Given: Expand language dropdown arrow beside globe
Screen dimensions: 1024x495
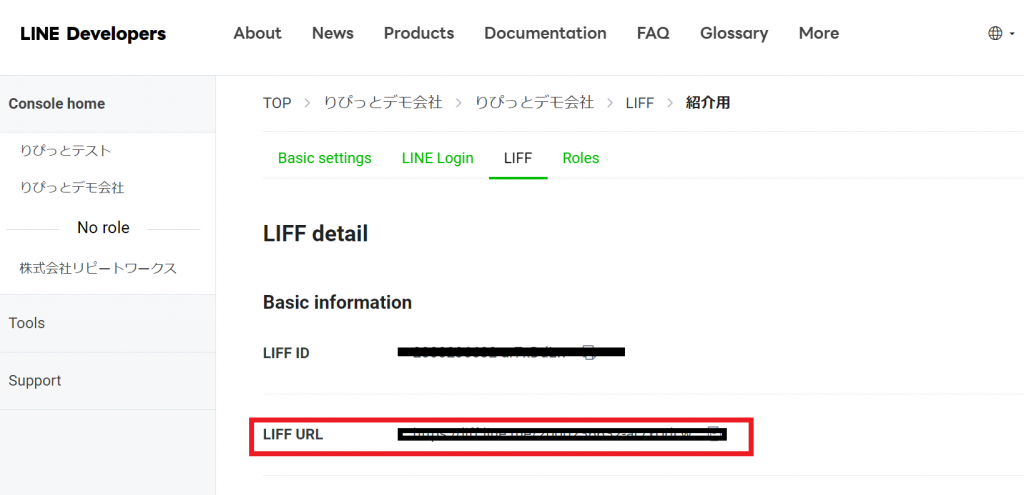Looking at the screenshot, I should tap(1012, 33).
